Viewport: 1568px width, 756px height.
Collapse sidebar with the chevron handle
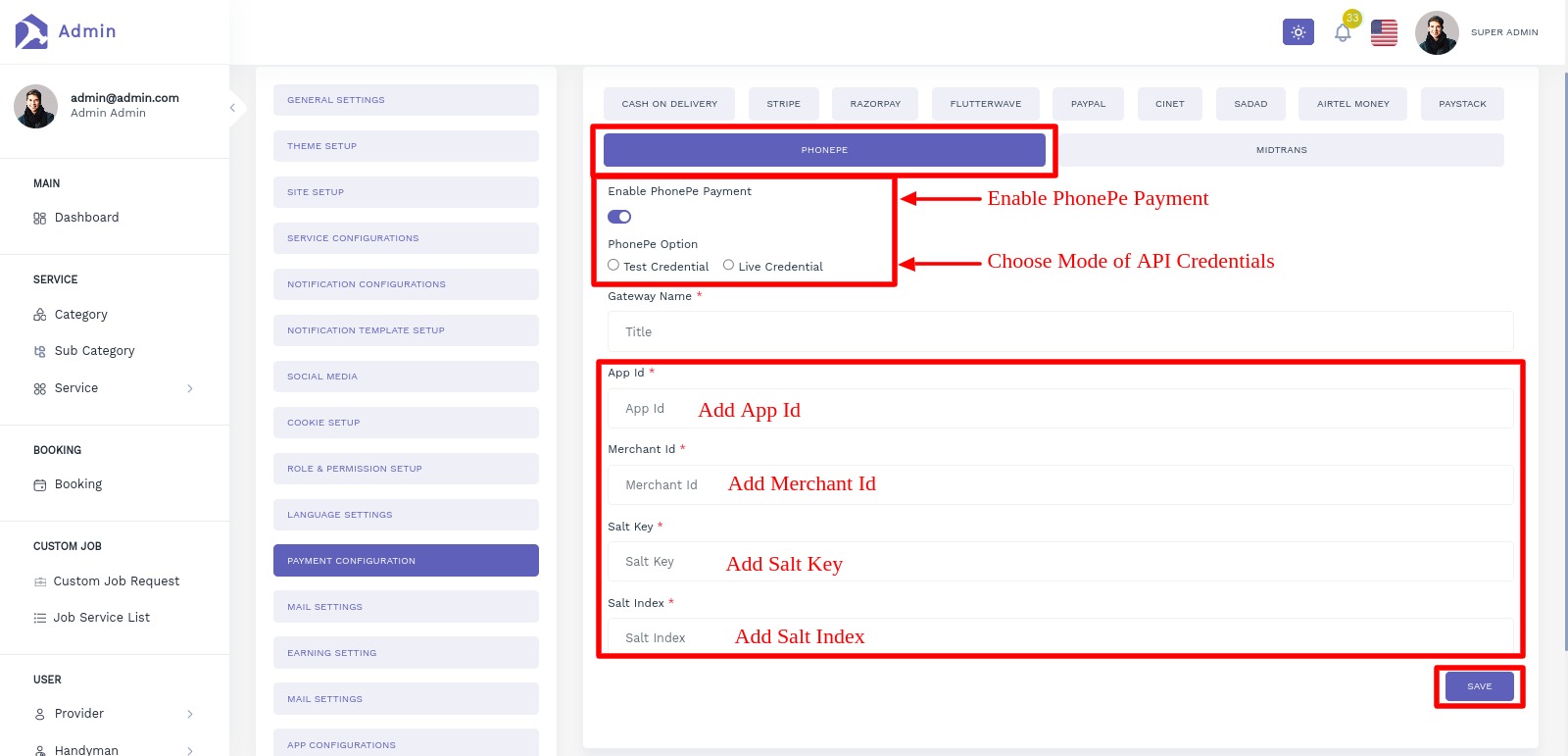[x=232, y=107]
